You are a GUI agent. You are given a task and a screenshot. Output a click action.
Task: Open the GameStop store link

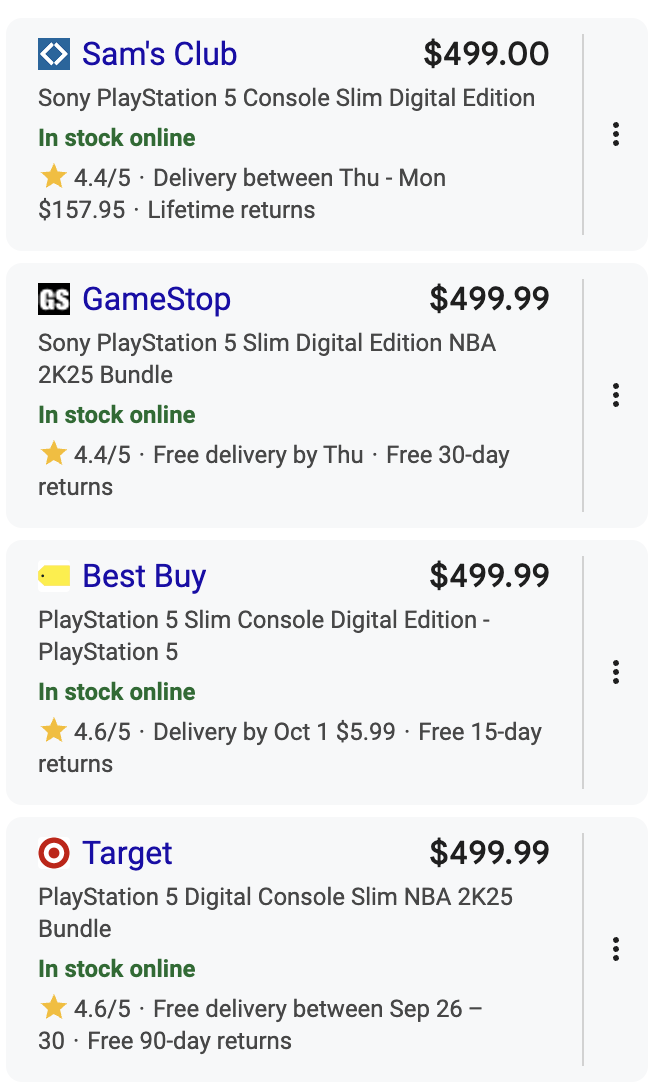(x=156, y=299)
